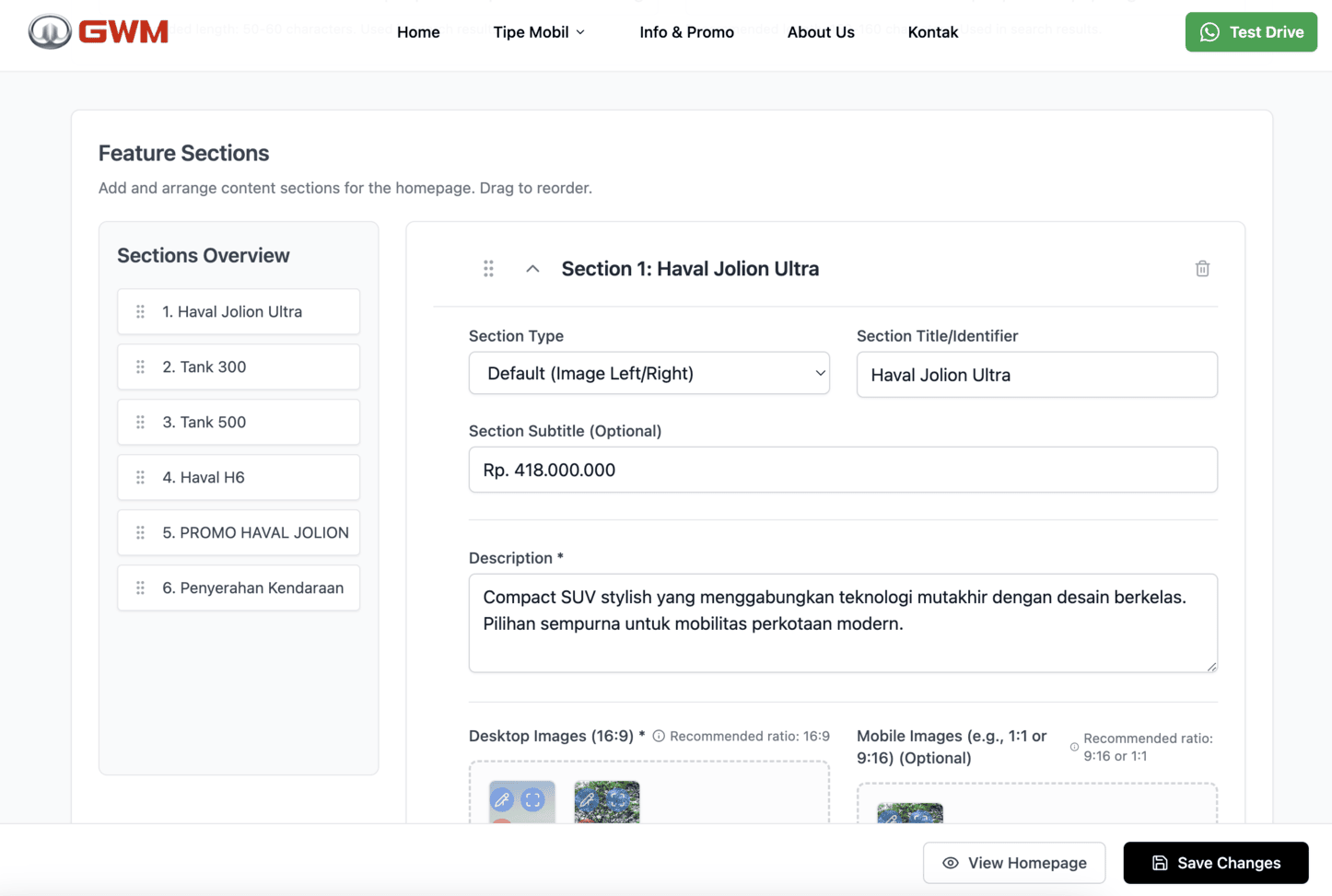
Task: Go to Info & Promo page
Action: tap(686, 32)
